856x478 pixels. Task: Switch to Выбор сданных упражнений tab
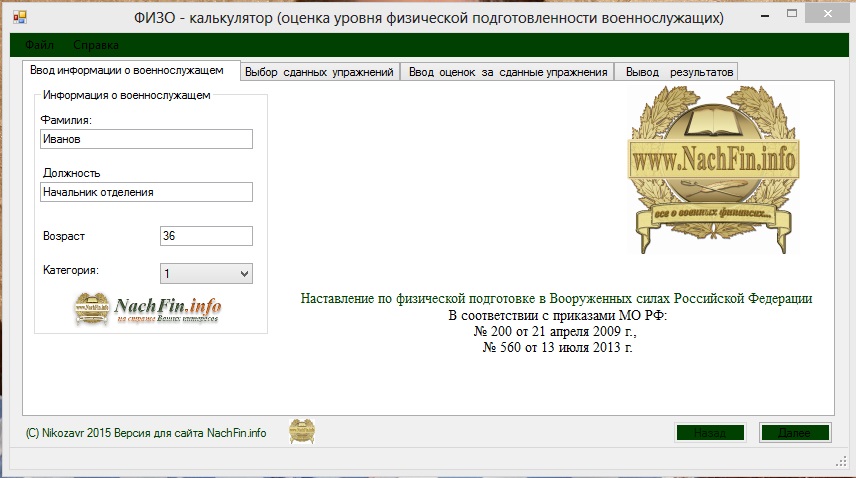coord(319,72)
